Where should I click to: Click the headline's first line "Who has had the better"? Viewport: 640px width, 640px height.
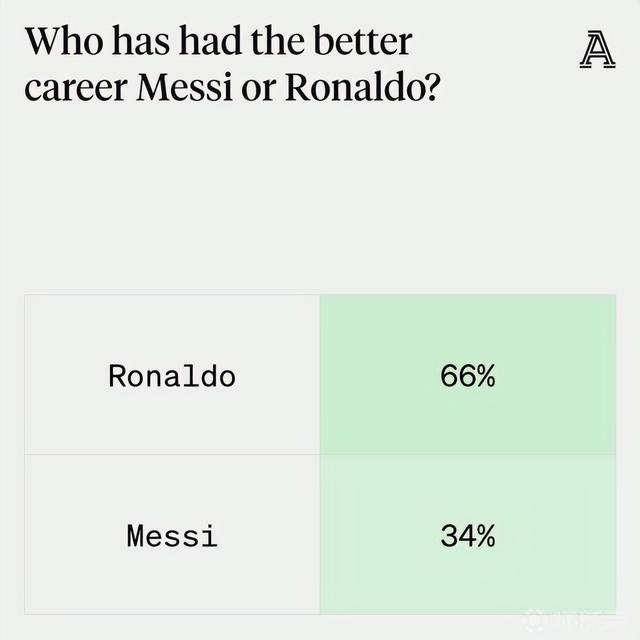click(x=218, y=43)
